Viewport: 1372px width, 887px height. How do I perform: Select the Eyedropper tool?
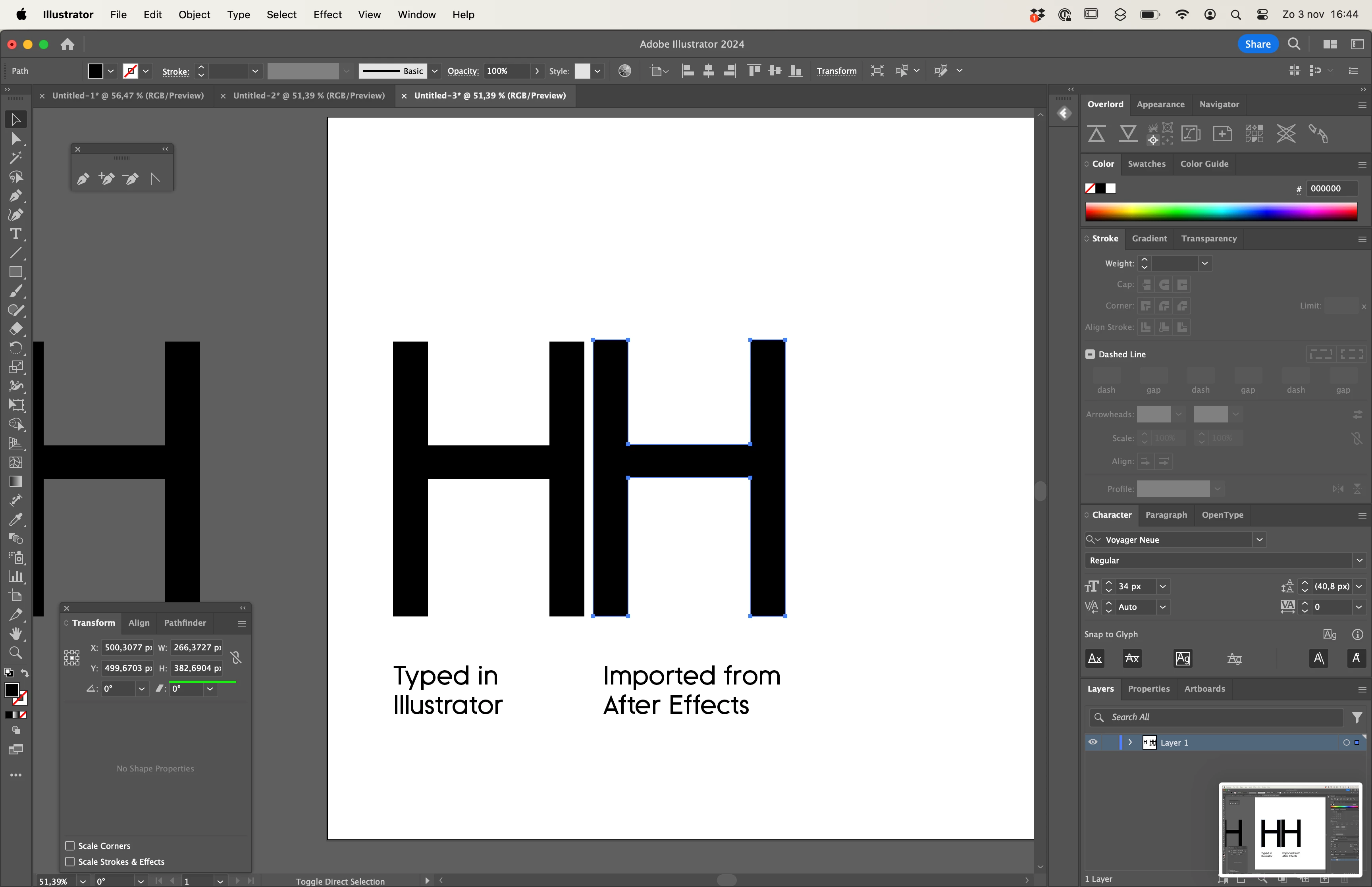pos(15,519)
